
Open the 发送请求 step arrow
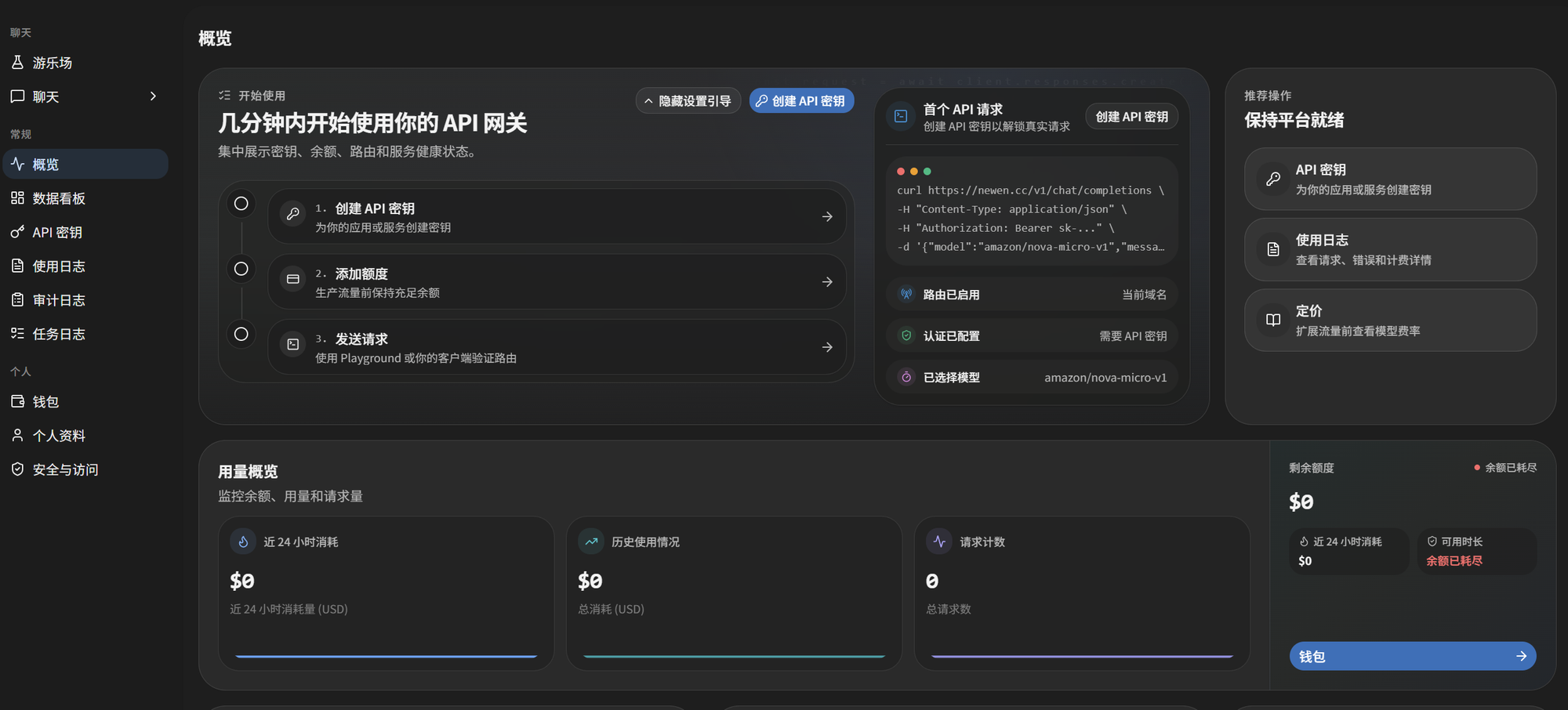(827, 347)
